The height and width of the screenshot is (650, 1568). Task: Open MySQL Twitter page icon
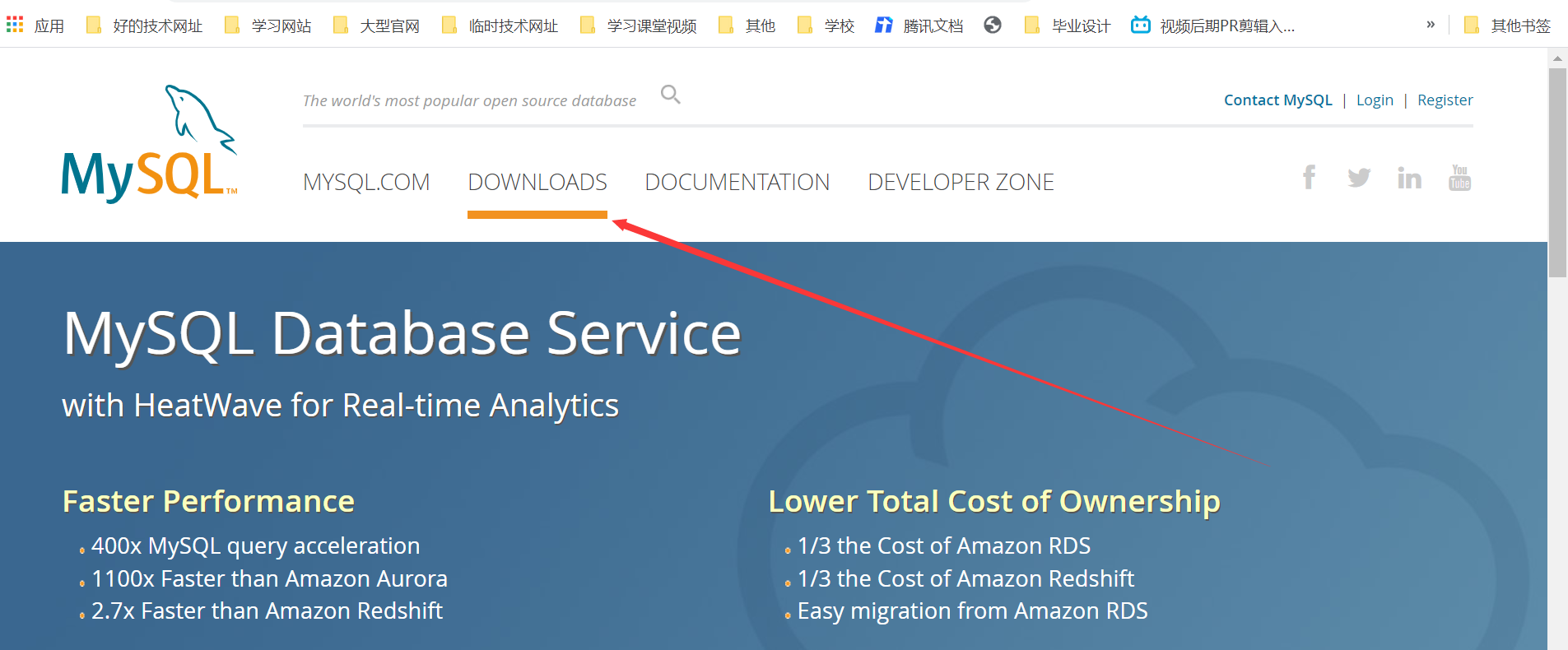[x=1359, y=177]
